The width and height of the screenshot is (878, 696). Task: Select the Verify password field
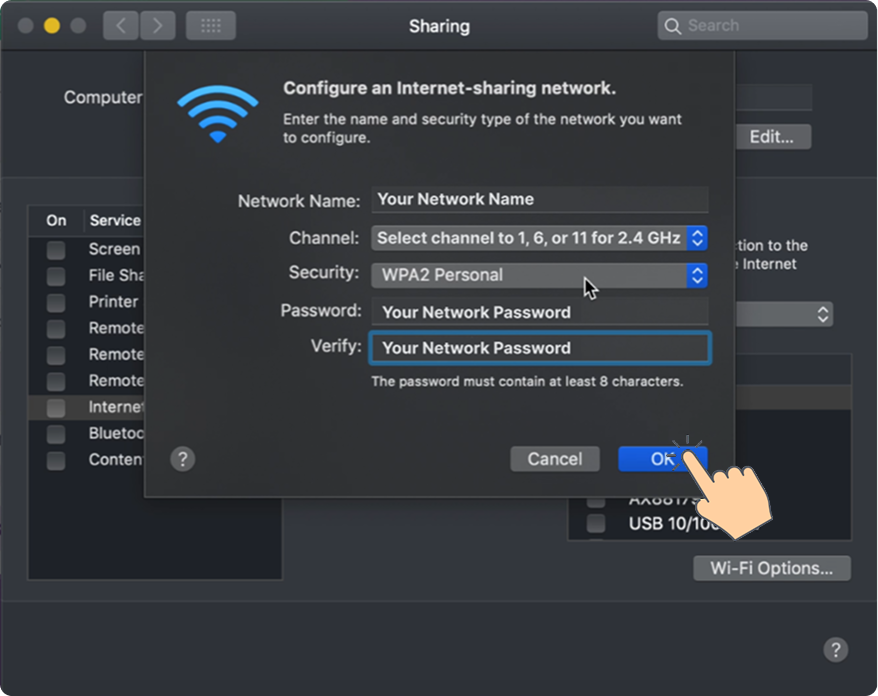(539, 348)
